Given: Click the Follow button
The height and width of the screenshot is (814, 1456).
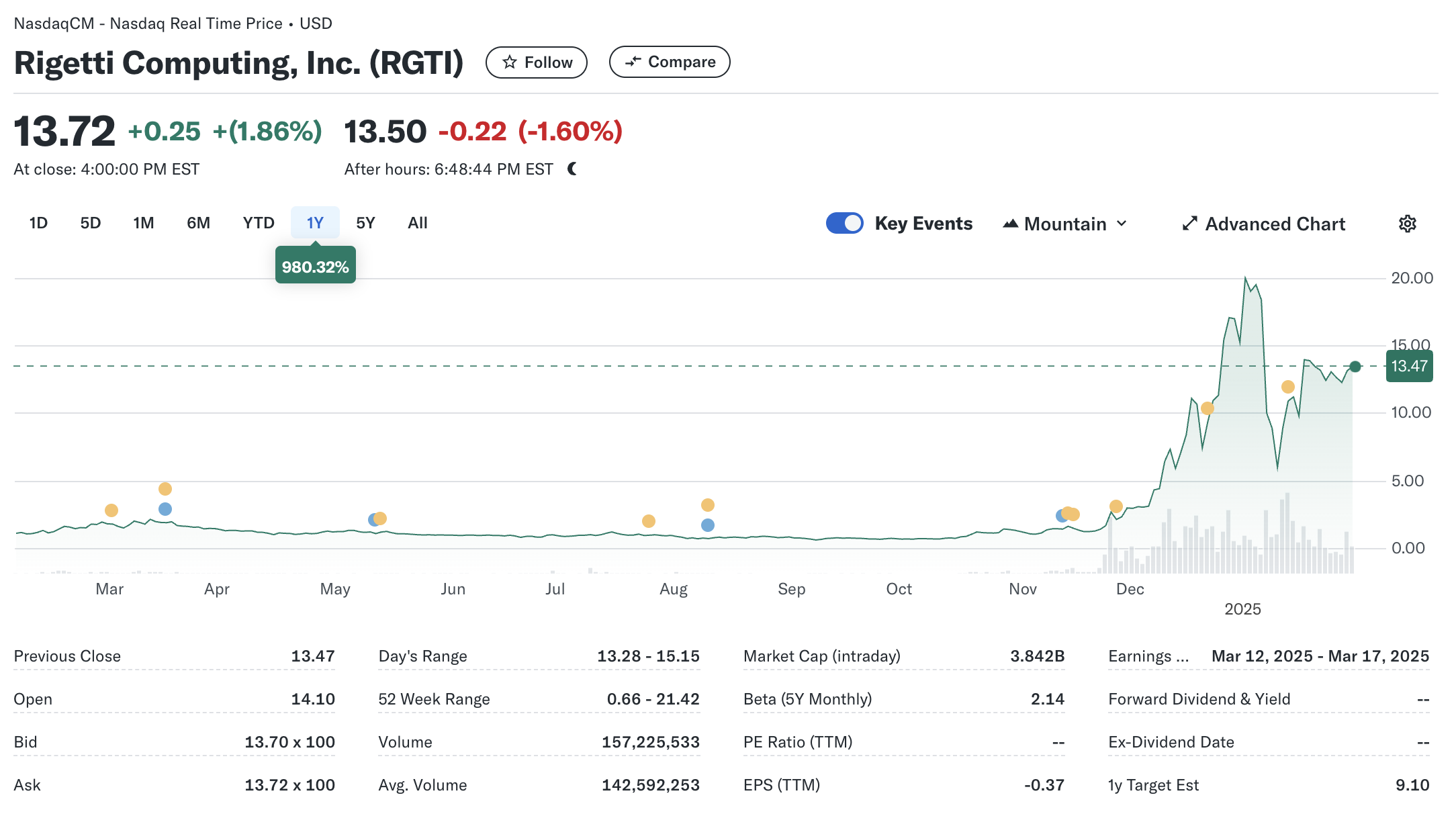Looking at the screenshot, I should point(537,62).
